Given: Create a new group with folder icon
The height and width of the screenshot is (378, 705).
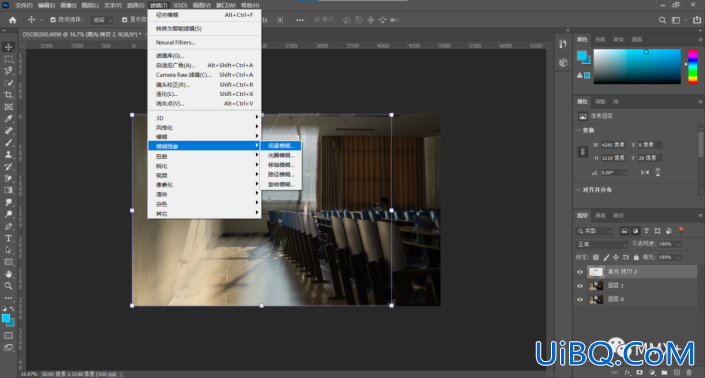Looking at the screenshot, I should click(665, 373).
